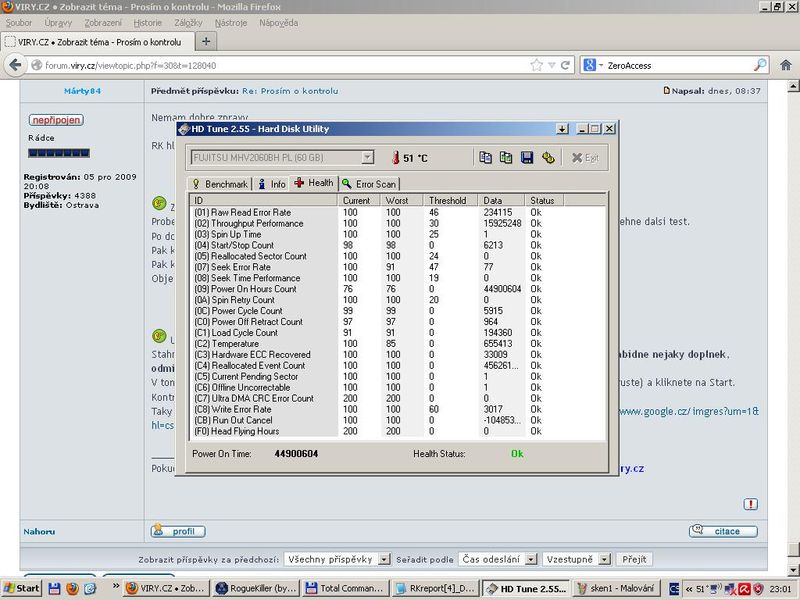The width and height of the screenshot is (800, 600).
Task: Switch to HD Tune Info tab
Action: point(271,184)
